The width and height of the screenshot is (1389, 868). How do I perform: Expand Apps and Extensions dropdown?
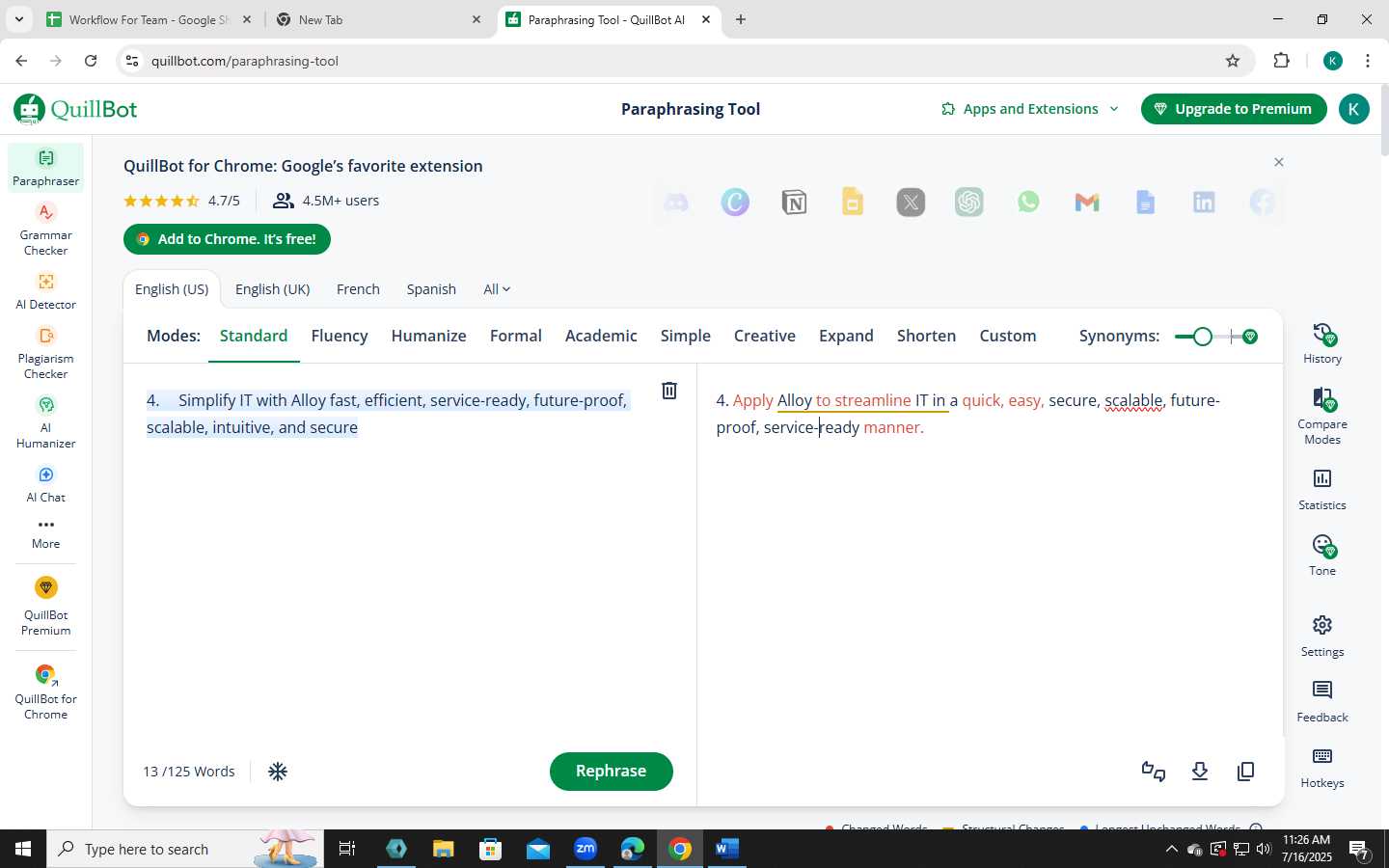pos(1030,109)
